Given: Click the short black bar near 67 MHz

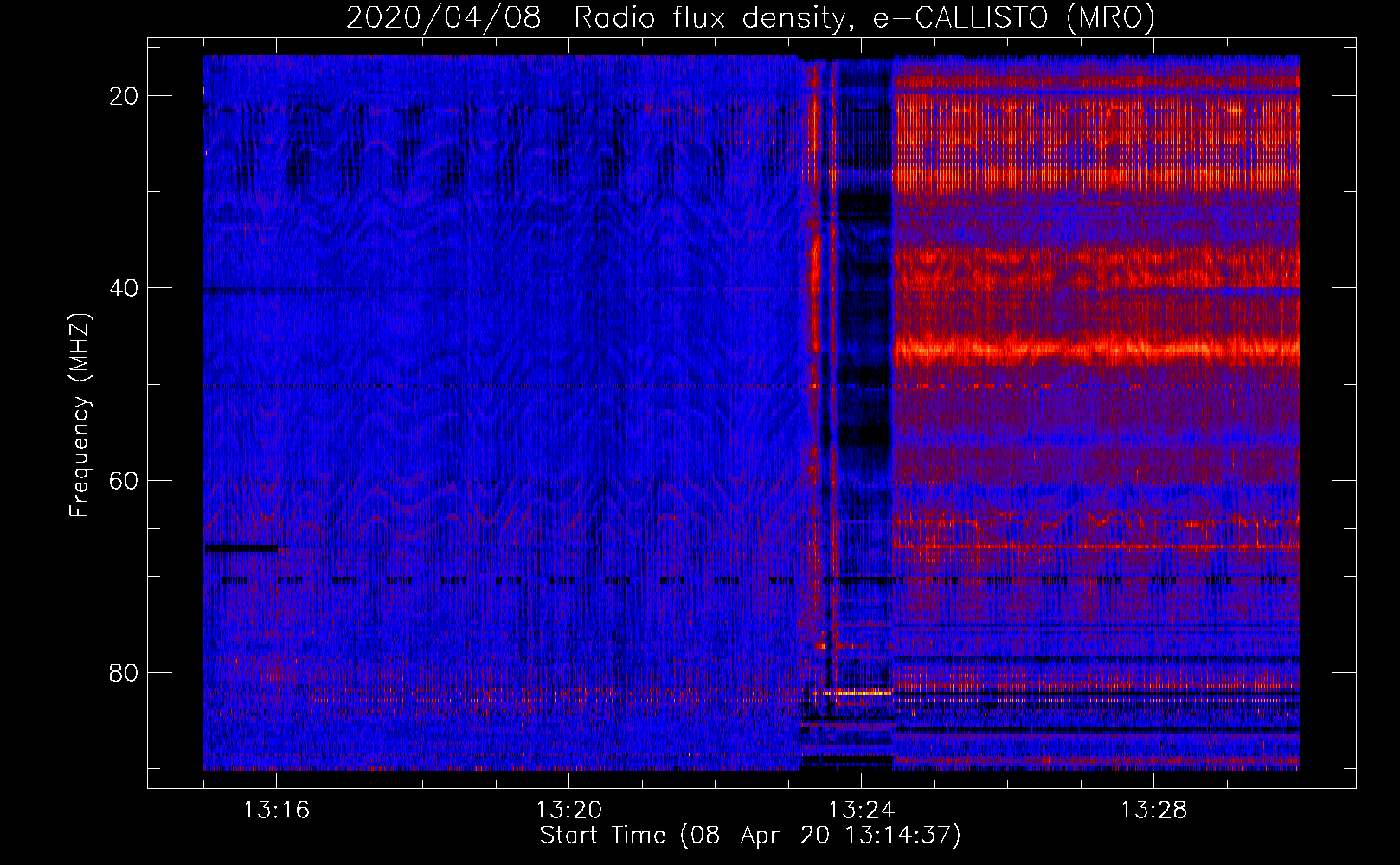Looking at the screenshot, I should click(x=242, y=548).
